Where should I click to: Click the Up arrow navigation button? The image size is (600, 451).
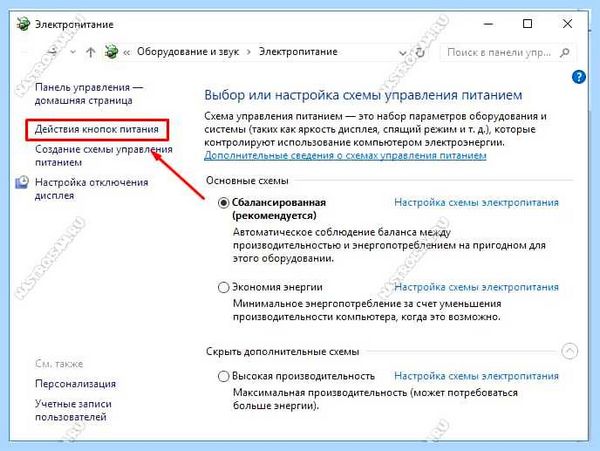(x=91, y=52)
